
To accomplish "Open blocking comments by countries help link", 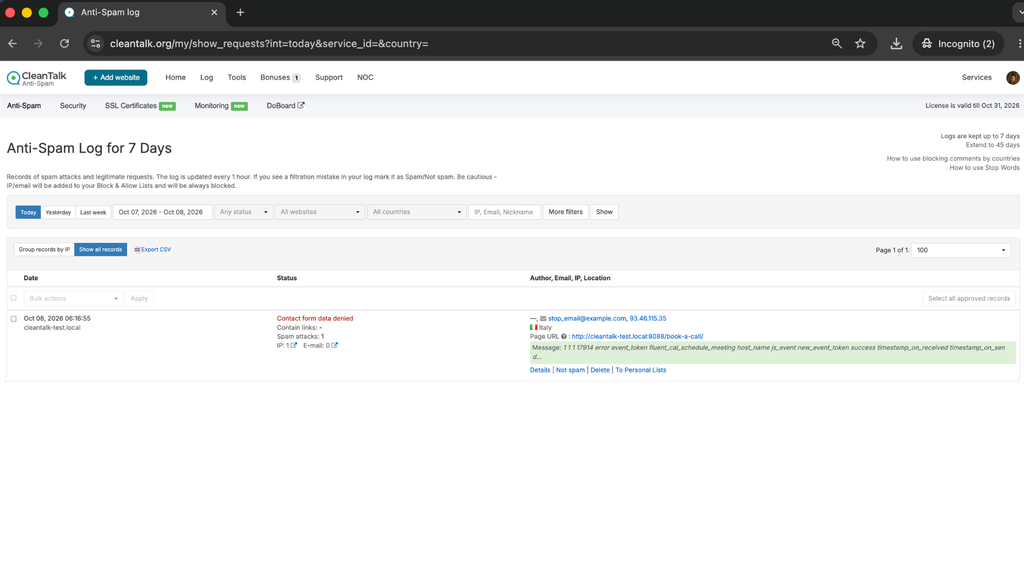I will pyautogui.click(x=953, y=159).
